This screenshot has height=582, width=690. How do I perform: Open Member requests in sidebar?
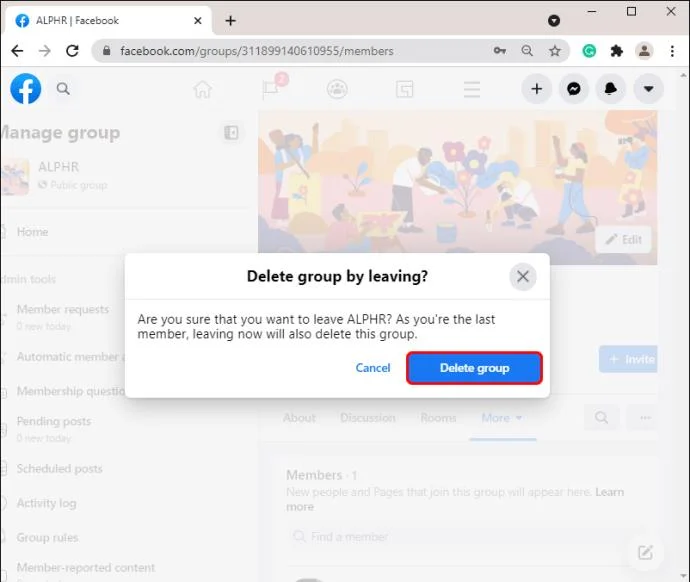tap(63, 309)
